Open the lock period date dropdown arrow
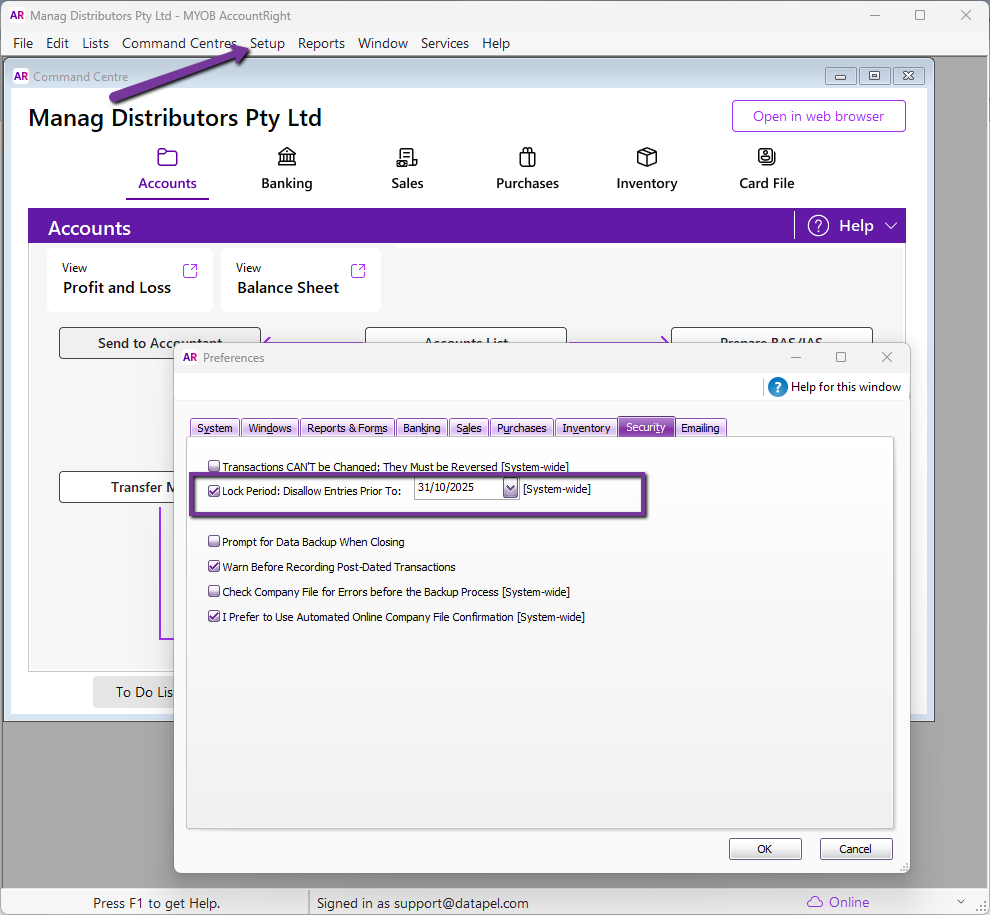The height and width of the screenshot is (915, 990). tap(510, 488)
